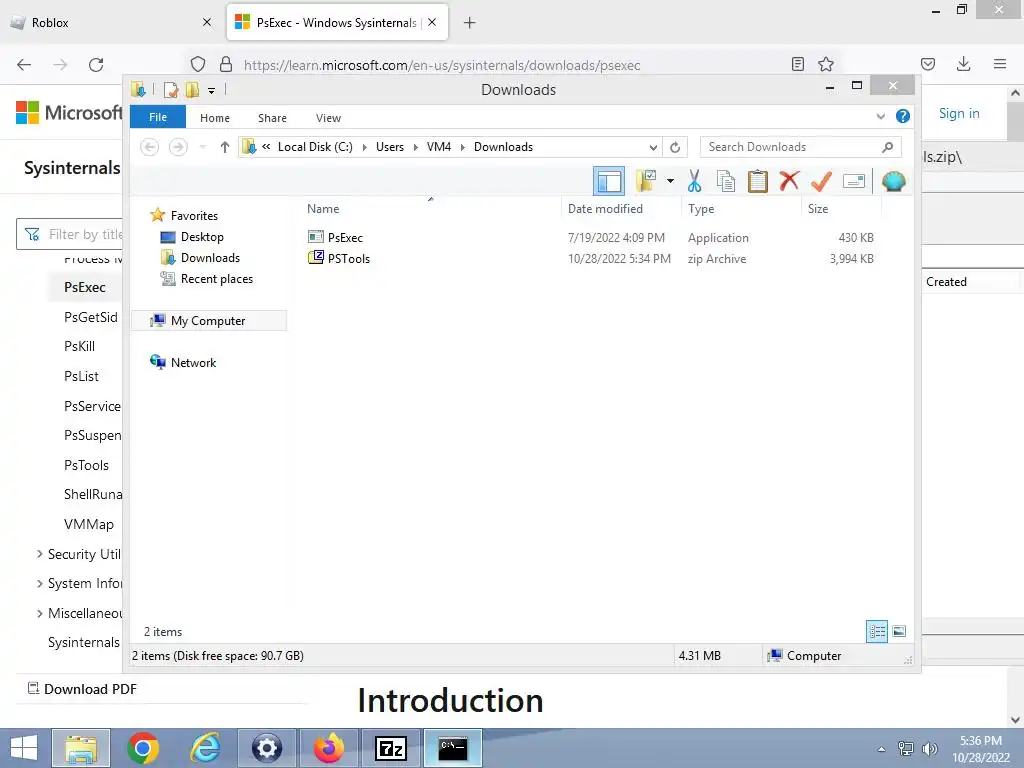Select the PsExec application file
This screenshot has width=1024, height=768.
pos(345,238)
